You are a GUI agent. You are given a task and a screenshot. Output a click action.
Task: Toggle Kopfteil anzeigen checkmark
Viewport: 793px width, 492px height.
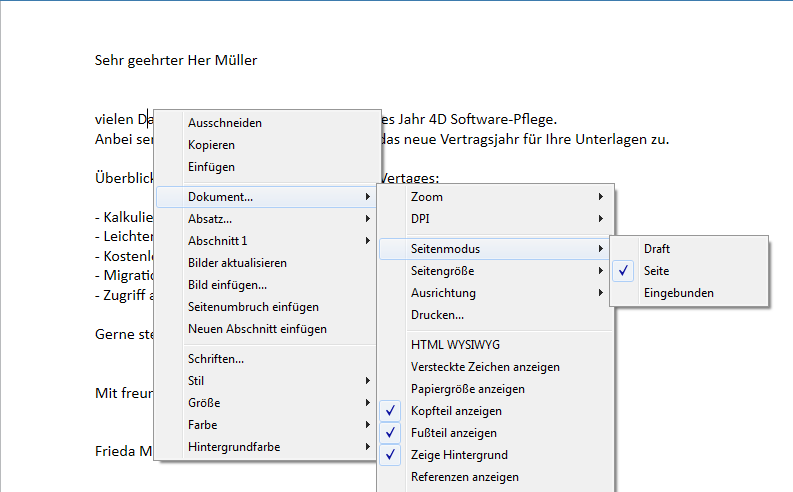[x=456, y=411]
